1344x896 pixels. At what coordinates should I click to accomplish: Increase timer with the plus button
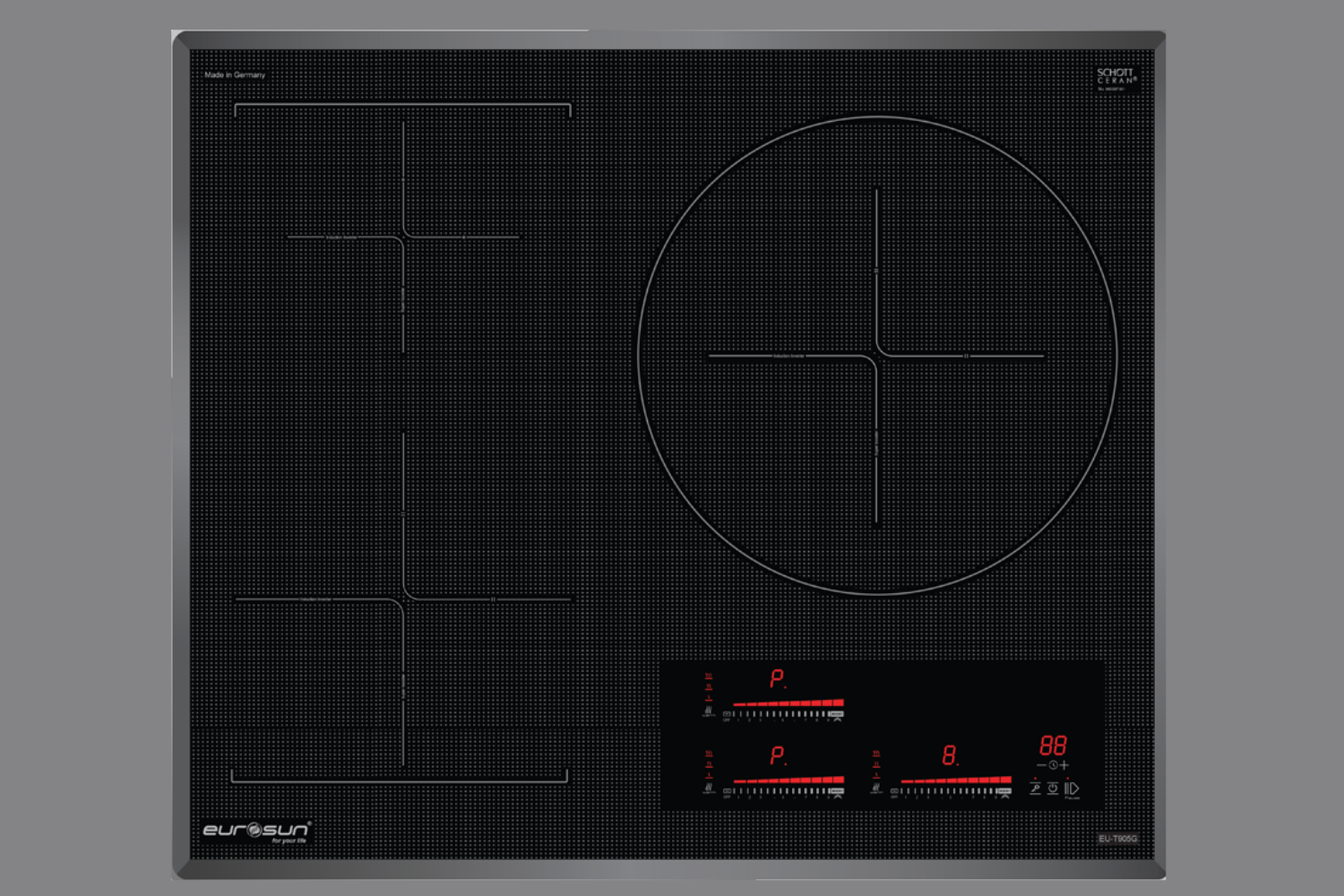pos(1064,766)
